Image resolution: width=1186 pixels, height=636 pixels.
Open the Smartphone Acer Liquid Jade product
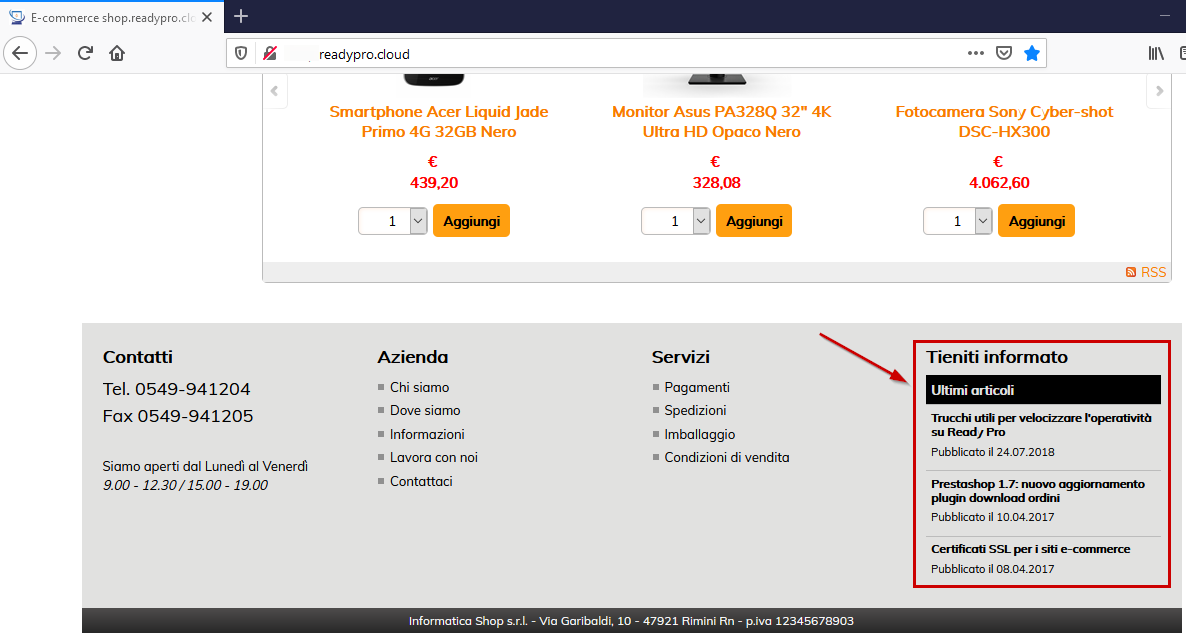[x=439, y=122]
